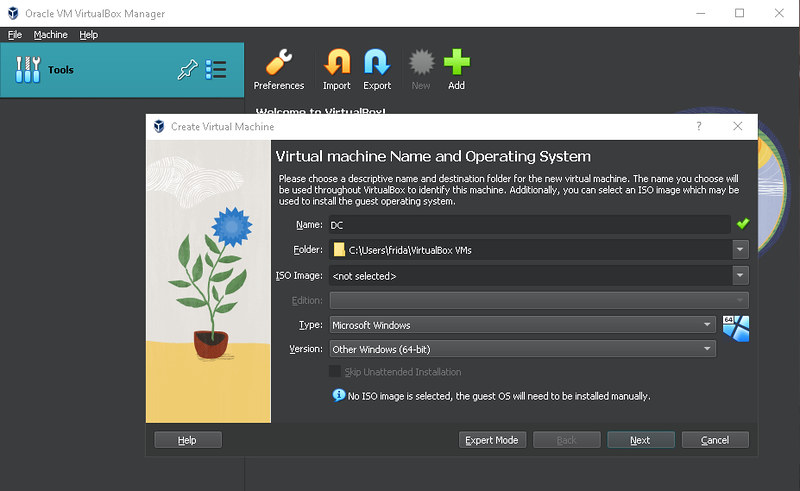Open the Type dropdown showing Microsoft Windows

(522, 325)
